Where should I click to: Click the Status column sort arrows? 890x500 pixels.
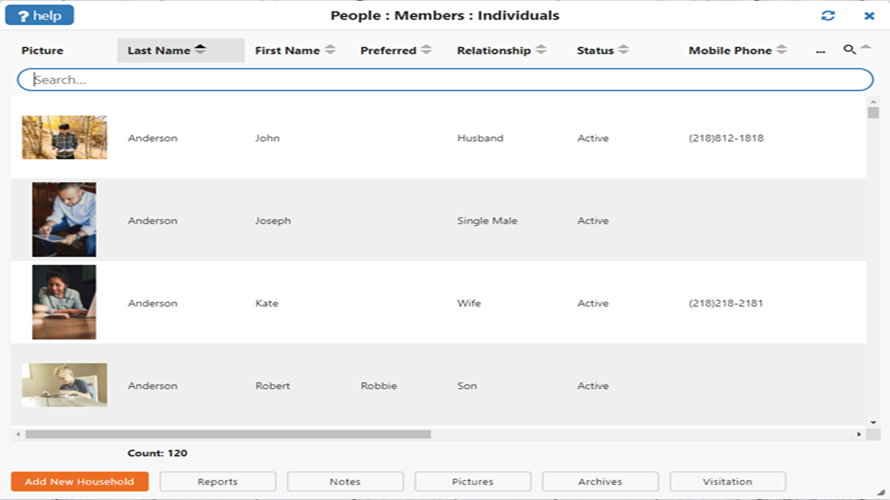(x=623, y=50)
